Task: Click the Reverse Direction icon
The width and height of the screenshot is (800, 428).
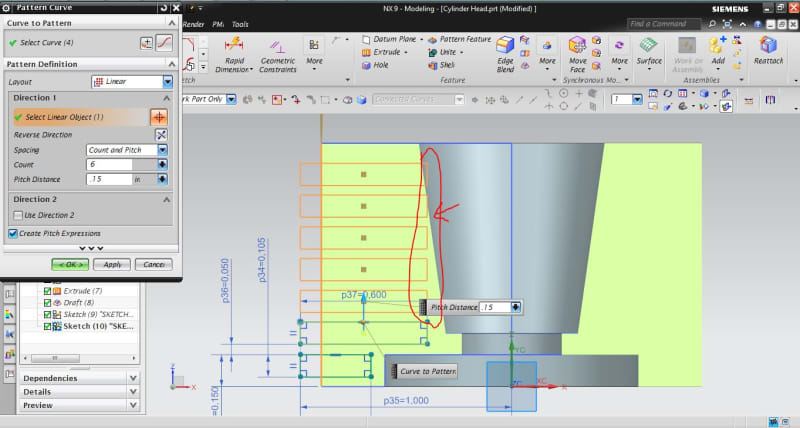Action: 161,135
